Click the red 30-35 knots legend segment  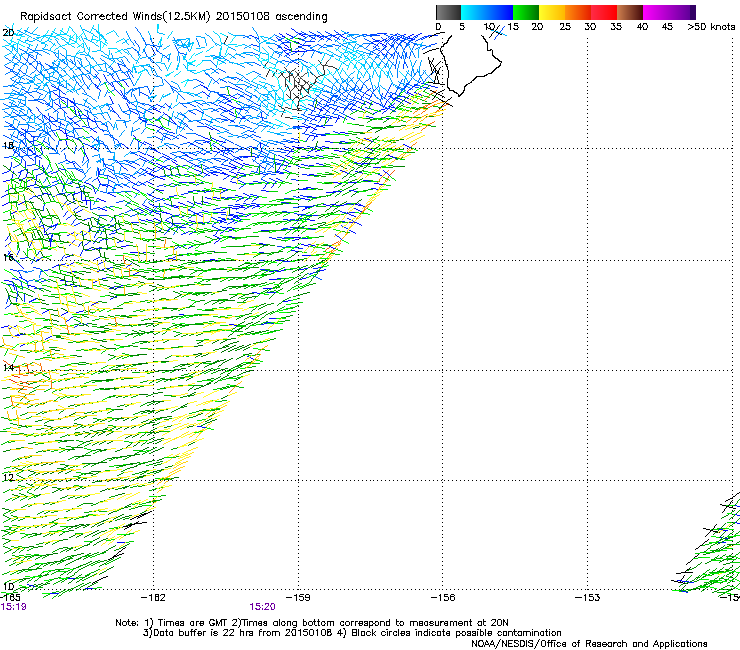tap(604, 12)
